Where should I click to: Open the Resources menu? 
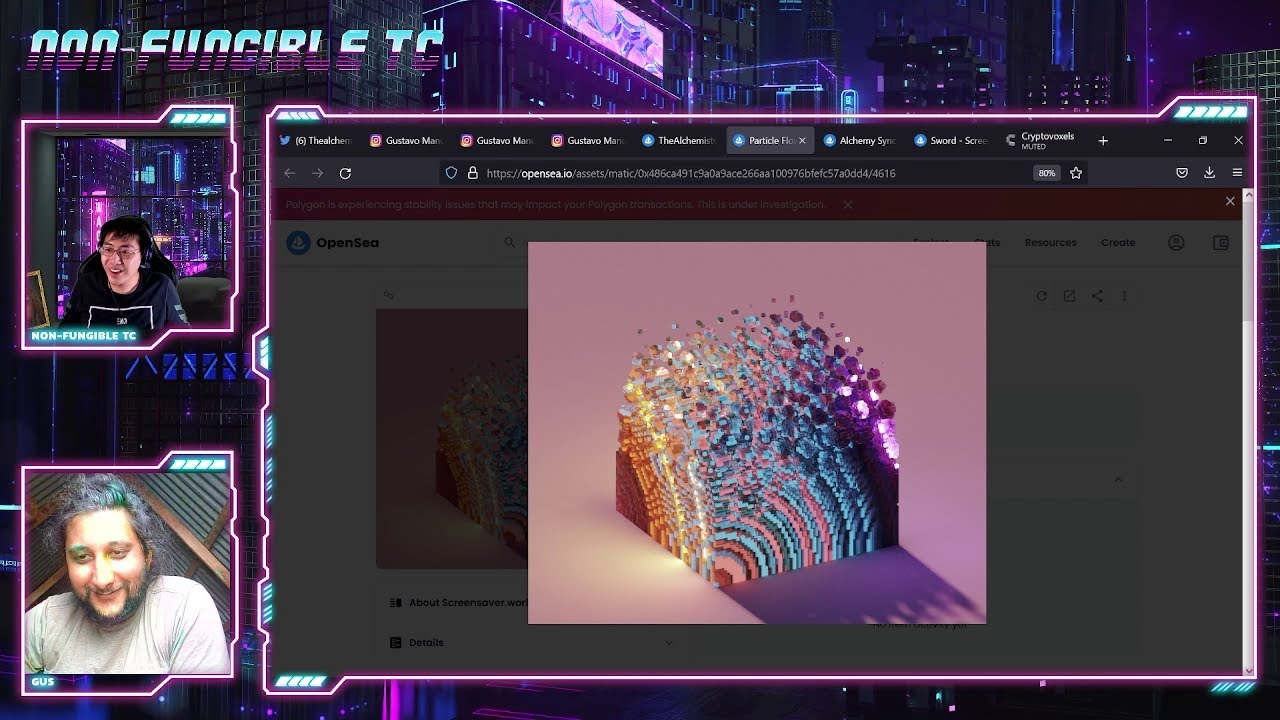[1050, 242]
